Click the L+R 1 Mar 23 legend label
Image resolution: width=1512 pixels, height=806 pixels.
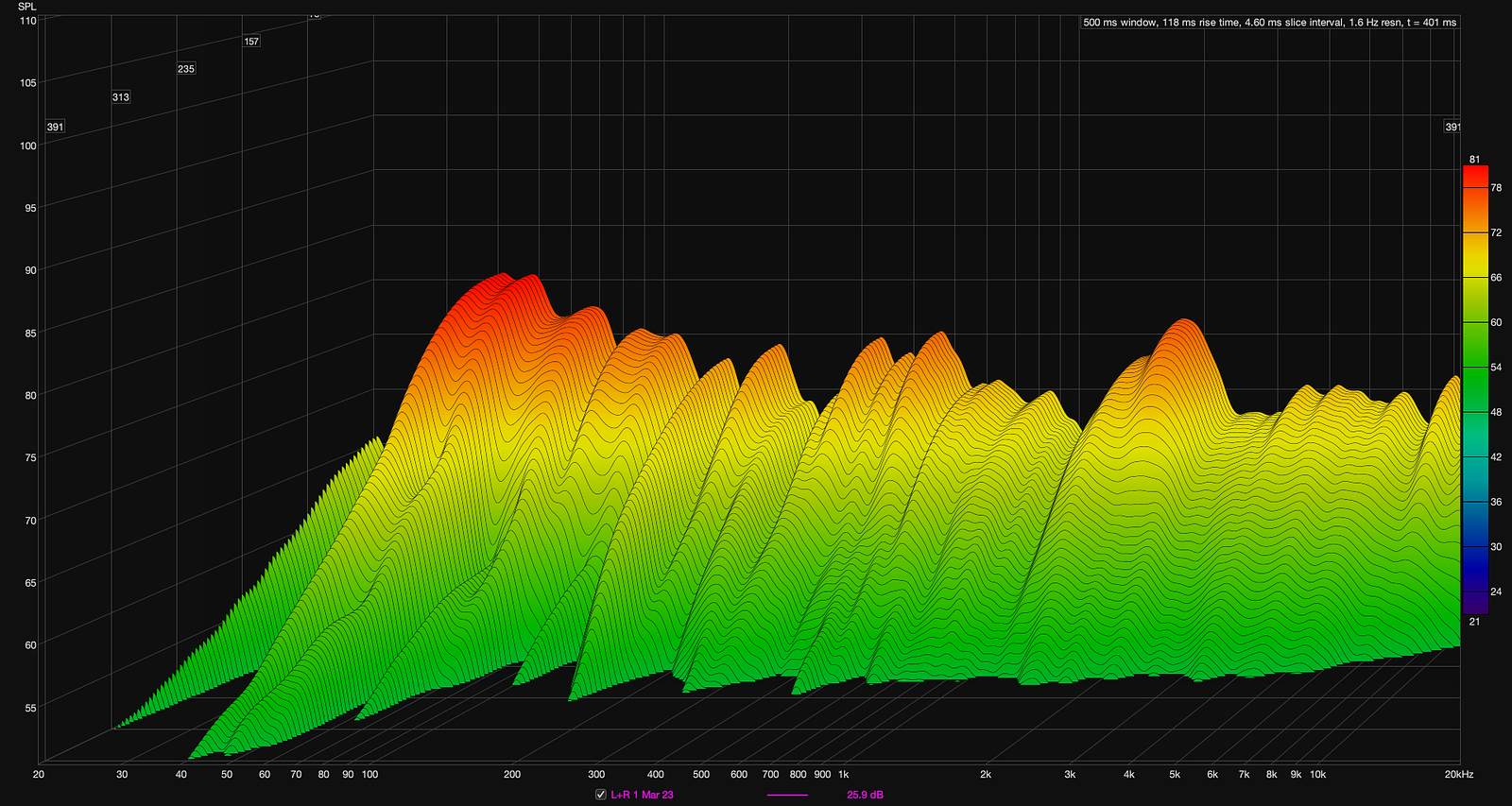[x=642, y=795]
